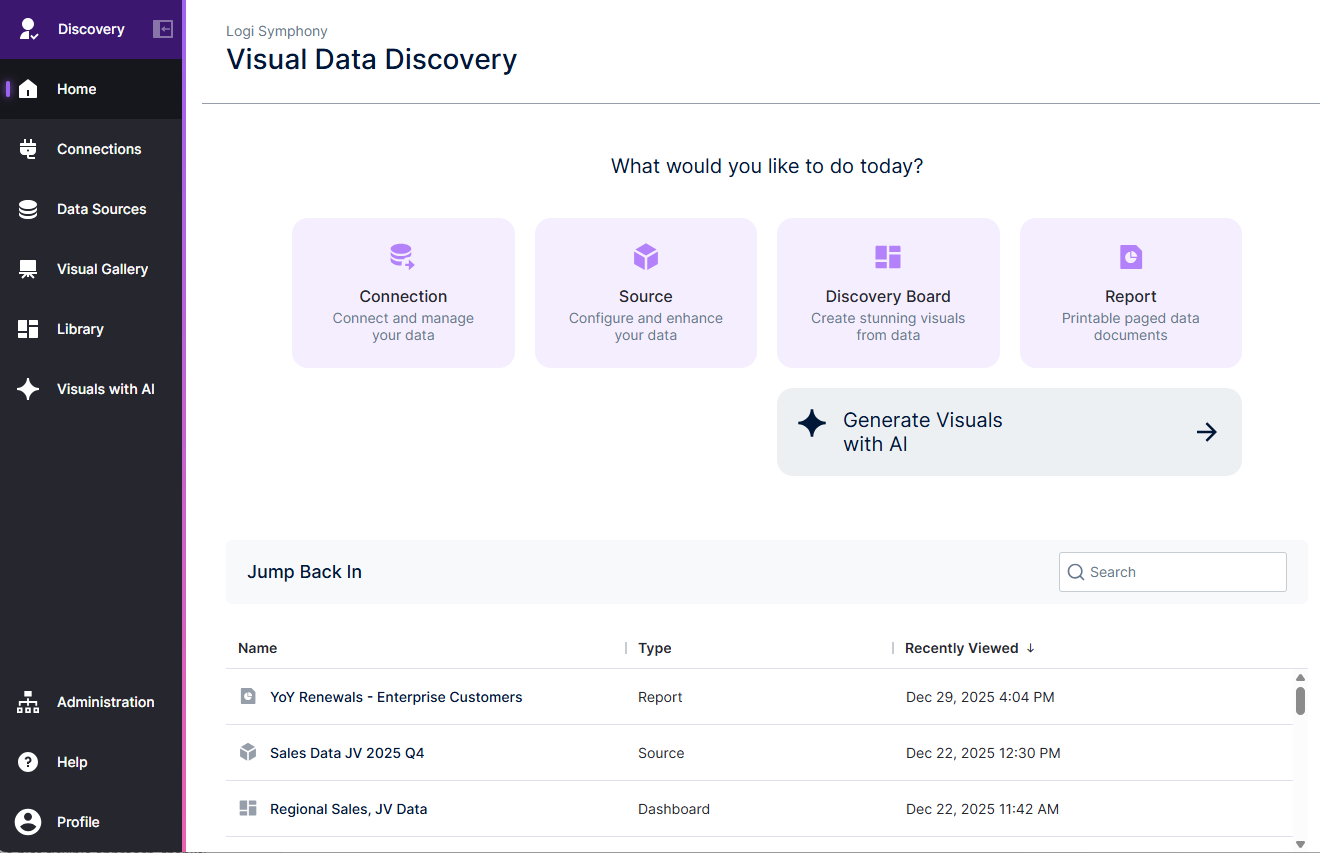Open the YoY Renewals - Enterprise Customers report
The height and width of the screenshot is (853, 1320).
click(396, 697)
